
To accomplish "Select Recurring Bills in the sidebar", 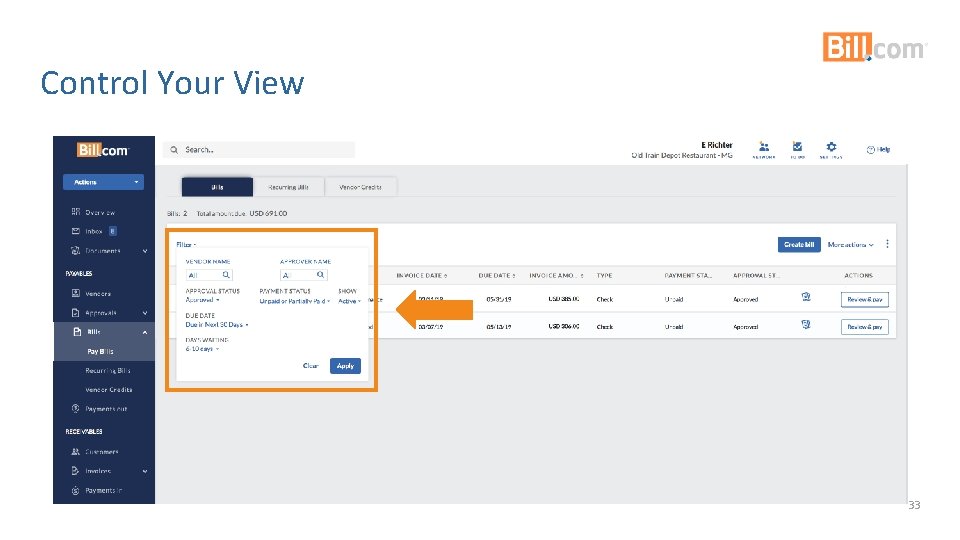I will click(x=108, y=370).
